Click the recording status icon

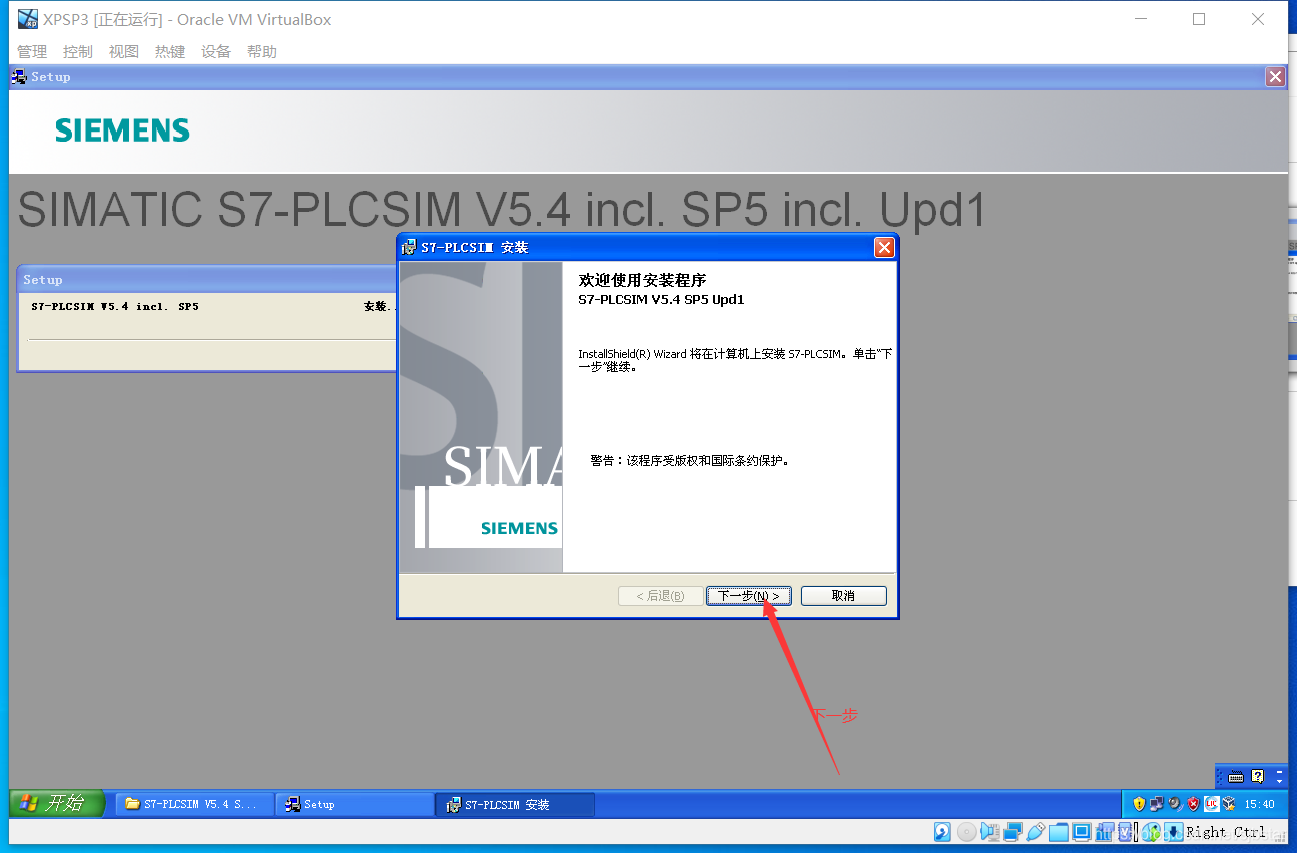point(1105,831)
